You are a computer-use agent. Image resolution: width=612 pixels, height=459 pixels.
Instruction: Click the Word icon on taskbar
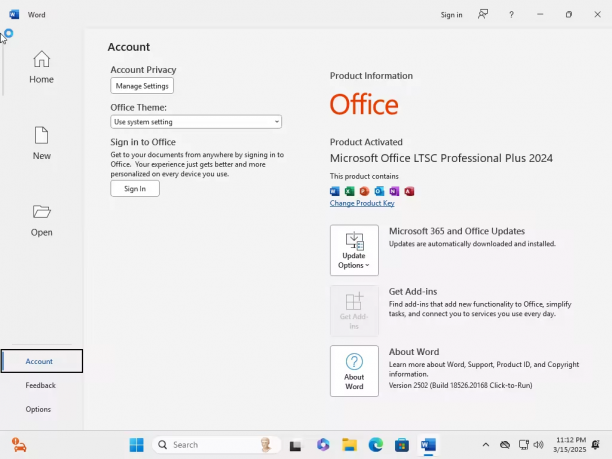point(428,445)
